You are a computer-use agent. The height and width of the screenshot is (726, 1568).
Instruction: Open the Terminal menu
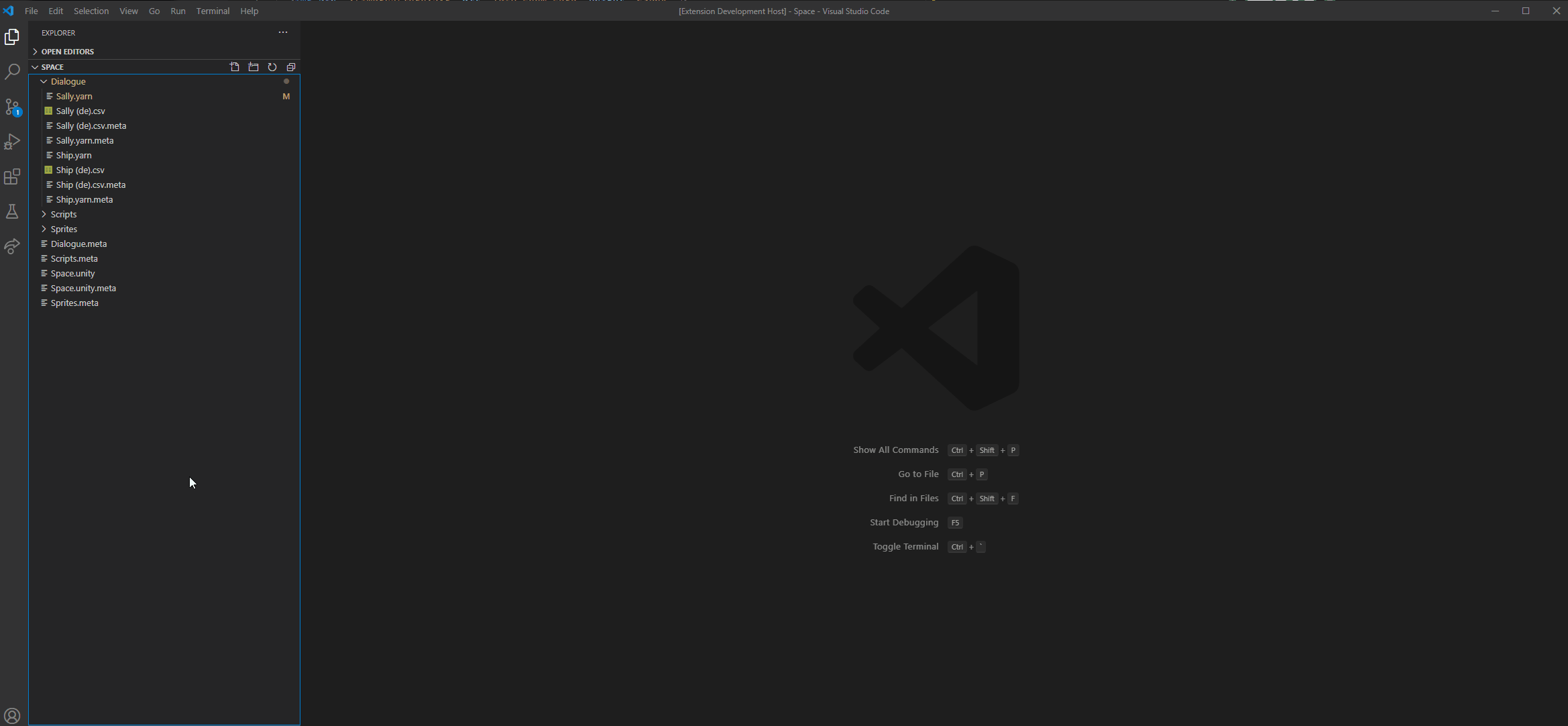click(x=213, y=11)
